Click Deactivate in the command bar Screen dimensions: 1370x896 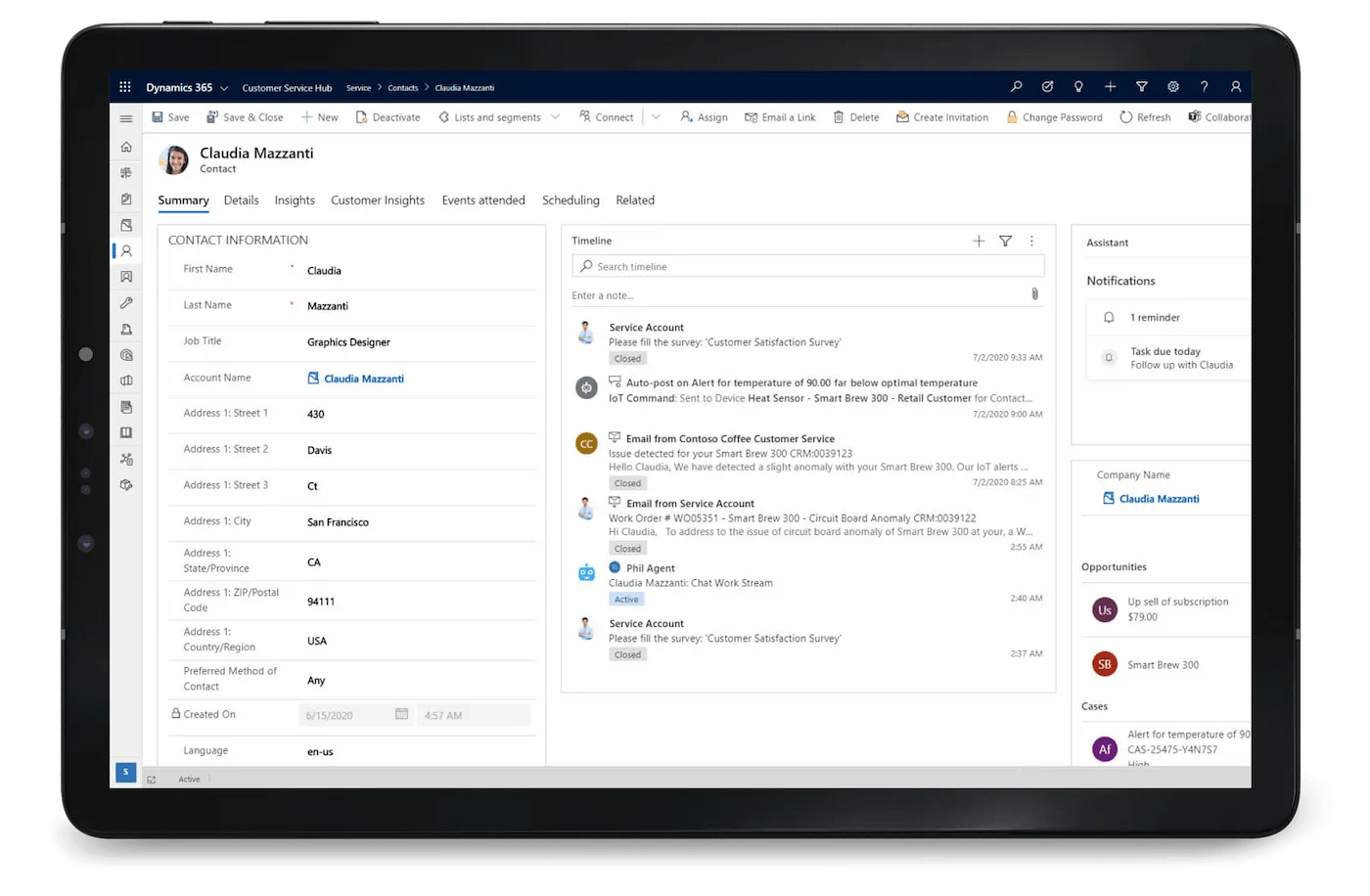[388, 117]
